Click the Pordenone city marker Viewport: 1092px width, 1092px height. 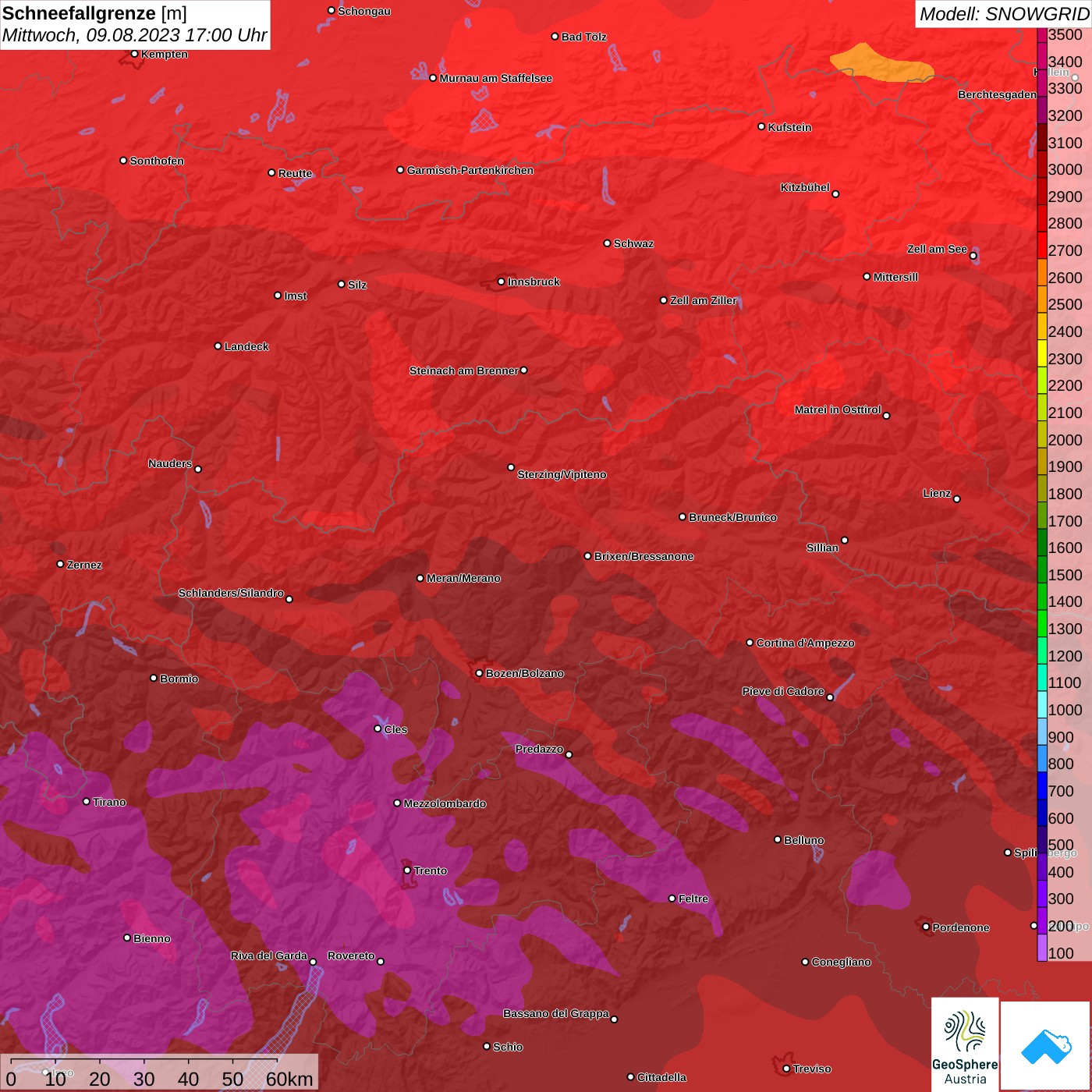(x=926, y=927)
